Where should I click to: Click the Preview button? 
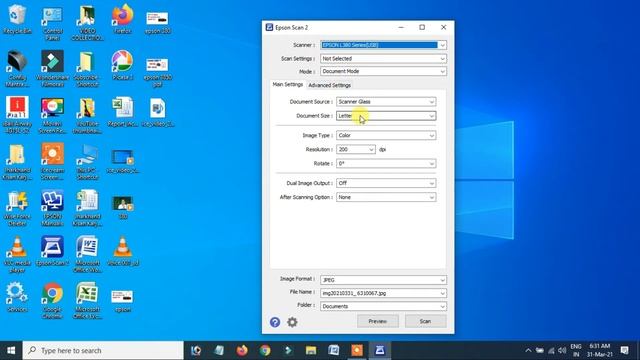378,321
